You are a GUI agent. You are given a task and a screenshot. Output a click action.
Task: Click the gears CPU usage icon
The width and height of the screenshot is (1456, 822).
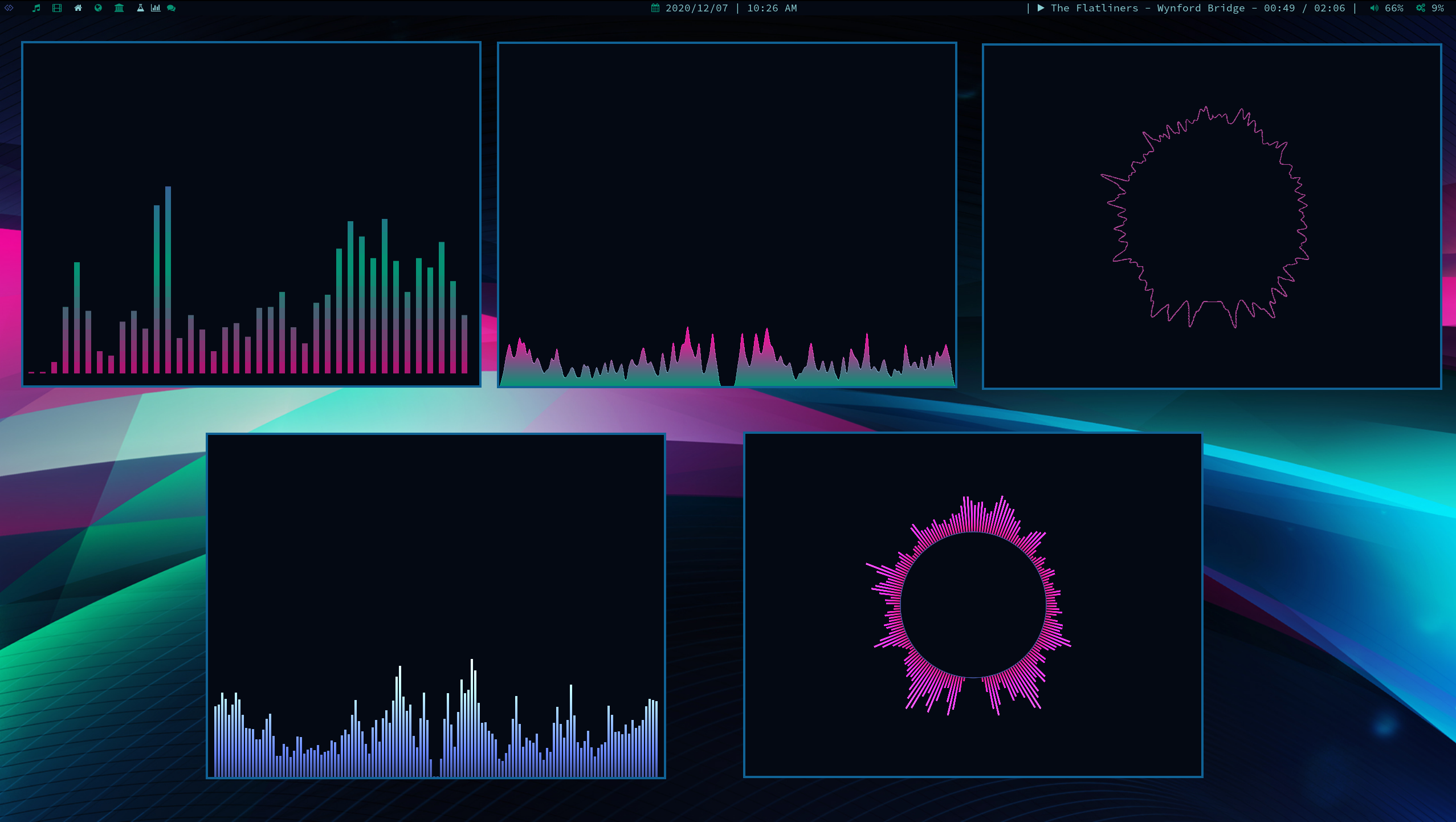(x=1421, y=8)
